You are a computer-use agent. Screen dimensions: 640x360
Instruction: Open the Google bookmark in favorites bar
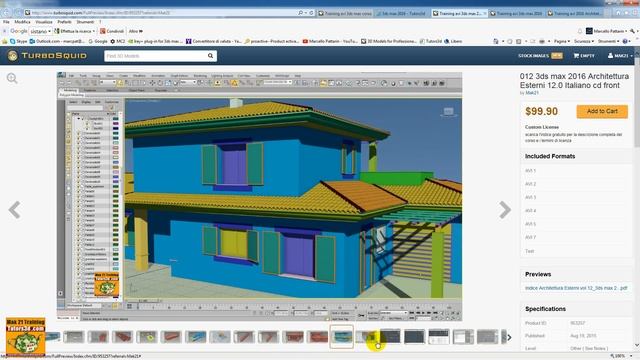(98, 41)
